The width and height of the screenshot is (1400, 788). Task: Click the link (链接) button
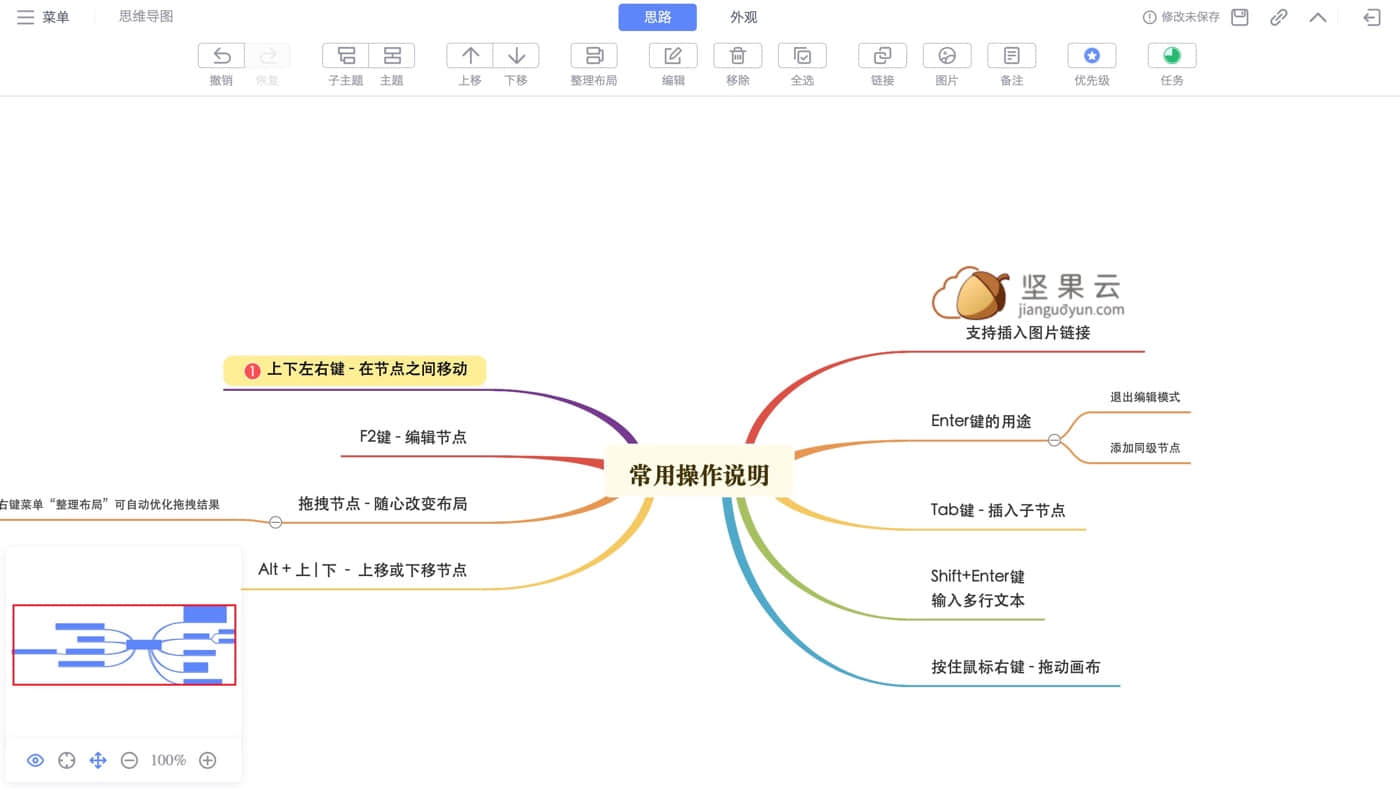coord(882,56)
